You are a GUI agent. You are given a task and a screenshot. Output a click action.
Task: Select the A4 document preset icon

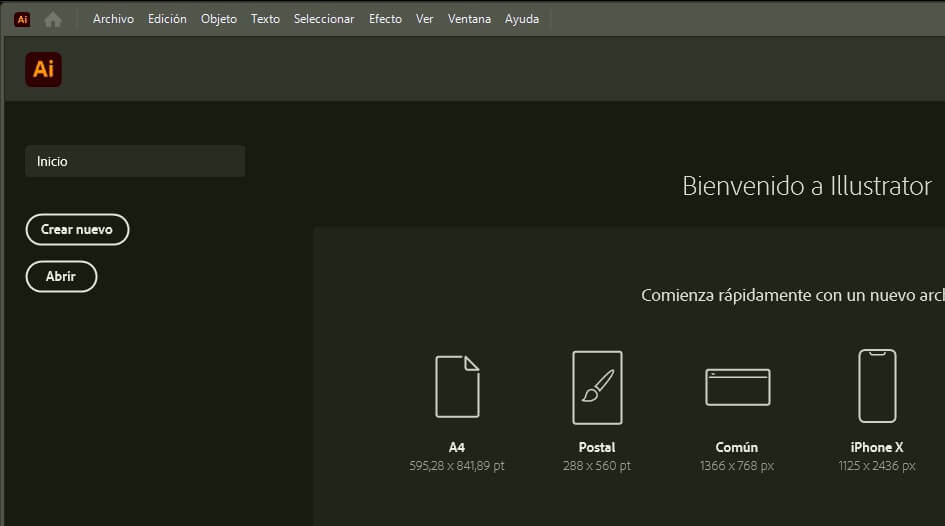[x=457, y=387]
